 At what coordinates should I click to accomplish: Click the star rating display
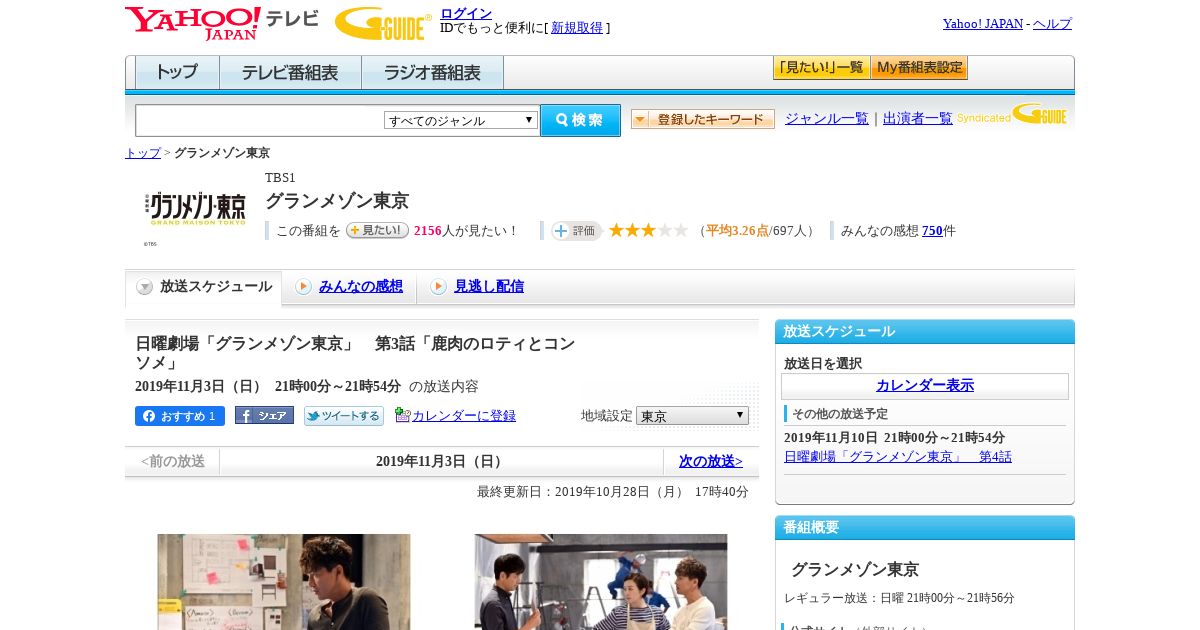coord(648,230)
